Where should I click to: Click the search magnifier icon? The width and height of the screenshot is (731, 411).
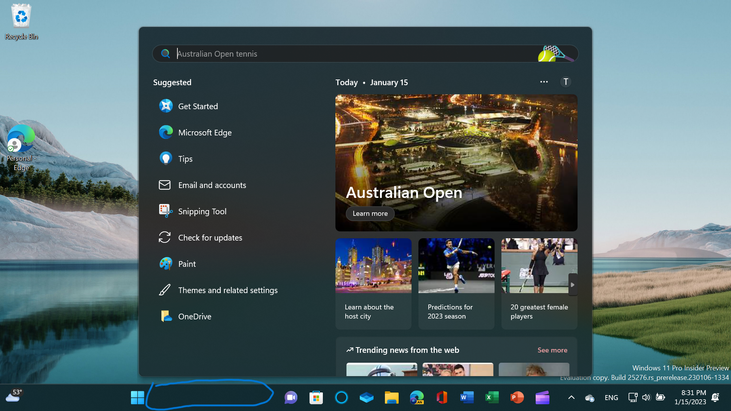click(x=165, y=54)
